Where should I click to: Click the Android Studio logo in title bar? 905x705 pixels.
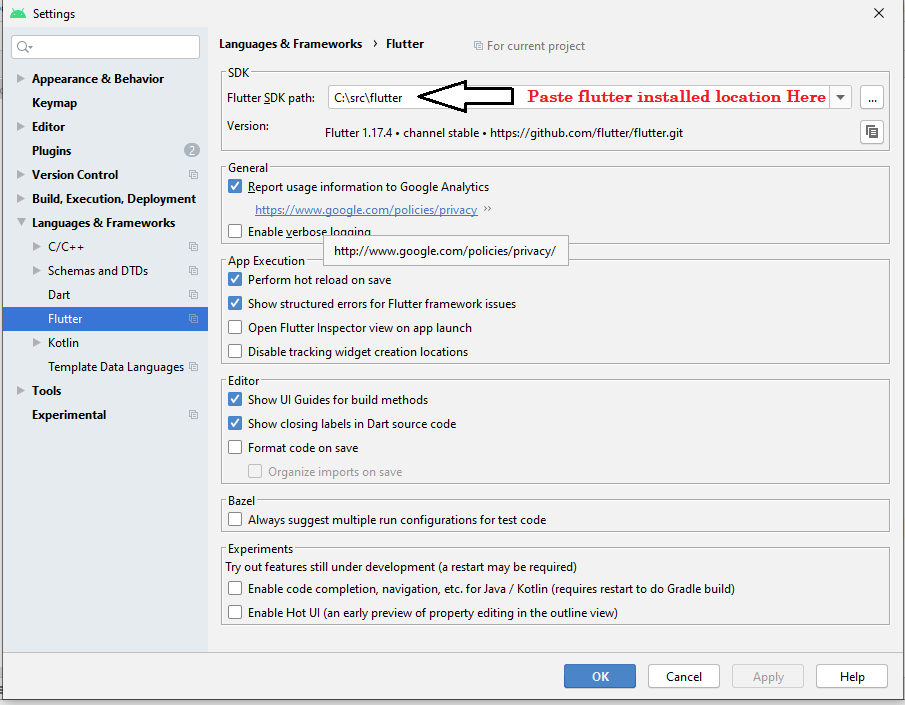pyautogui.click(x=18, y=13)
